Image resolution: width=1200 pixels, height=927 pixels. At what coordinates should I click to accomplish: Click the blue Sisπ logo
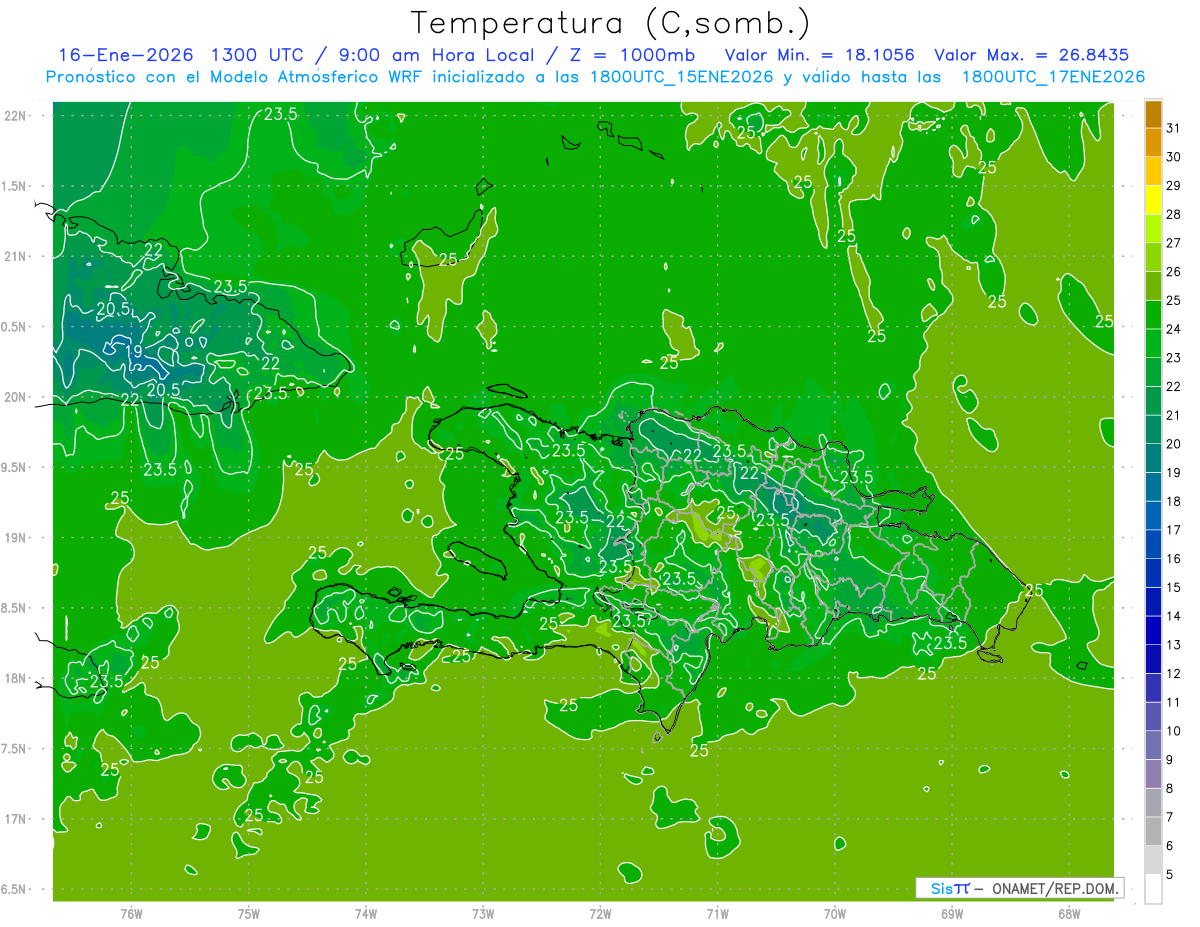click(949, 888)
